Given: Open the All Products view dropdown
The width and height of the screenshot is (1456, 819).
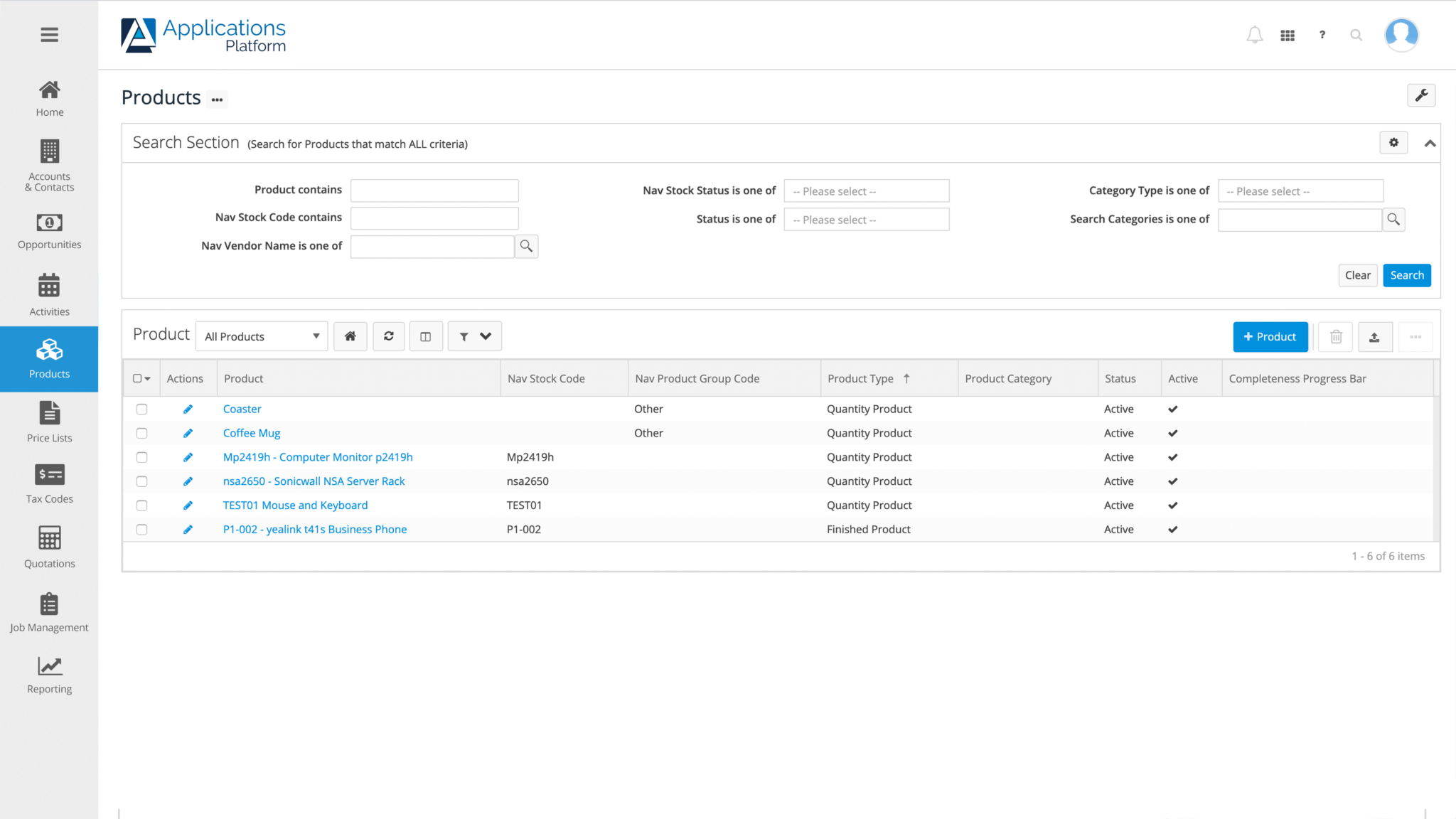Looking at the screenshot, I should pyautogui.click(x=261, y=336).
